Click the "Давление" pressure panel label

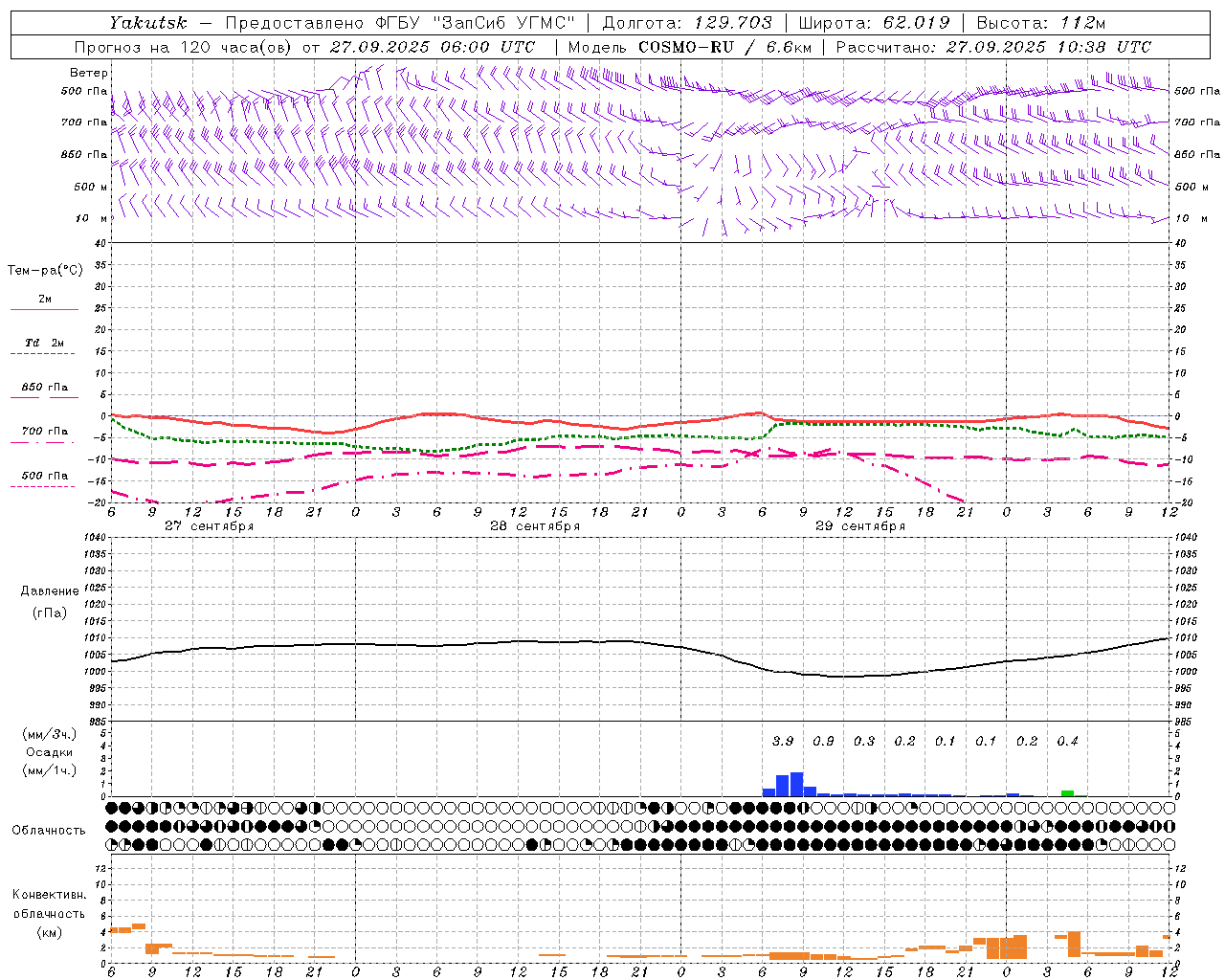tap(50, 591)
